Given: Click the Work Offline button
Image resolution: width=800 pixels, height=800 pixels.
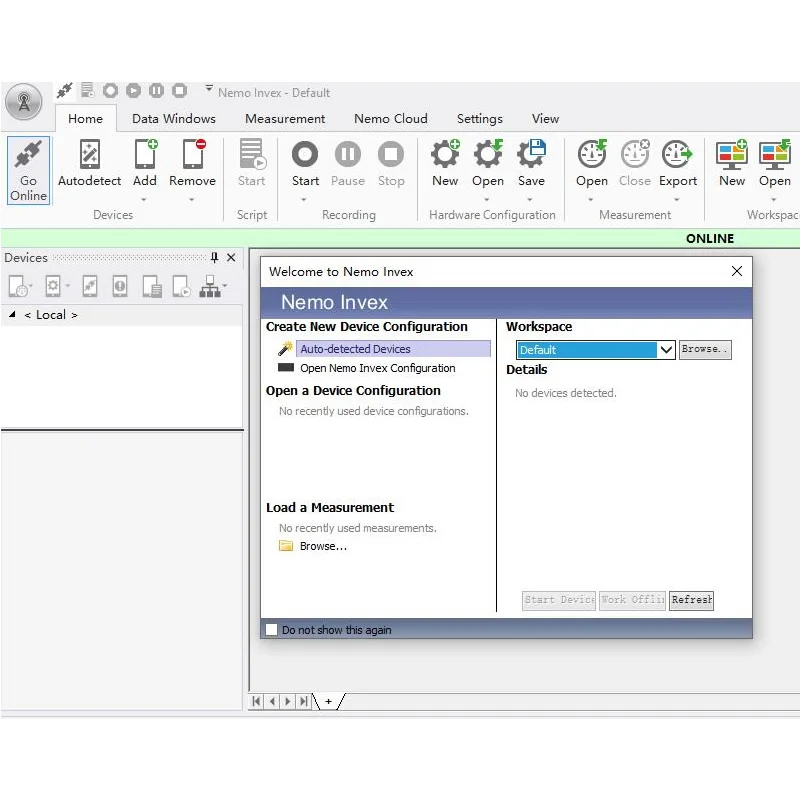Looking at the screenshot, I should [x=633, y=600].
